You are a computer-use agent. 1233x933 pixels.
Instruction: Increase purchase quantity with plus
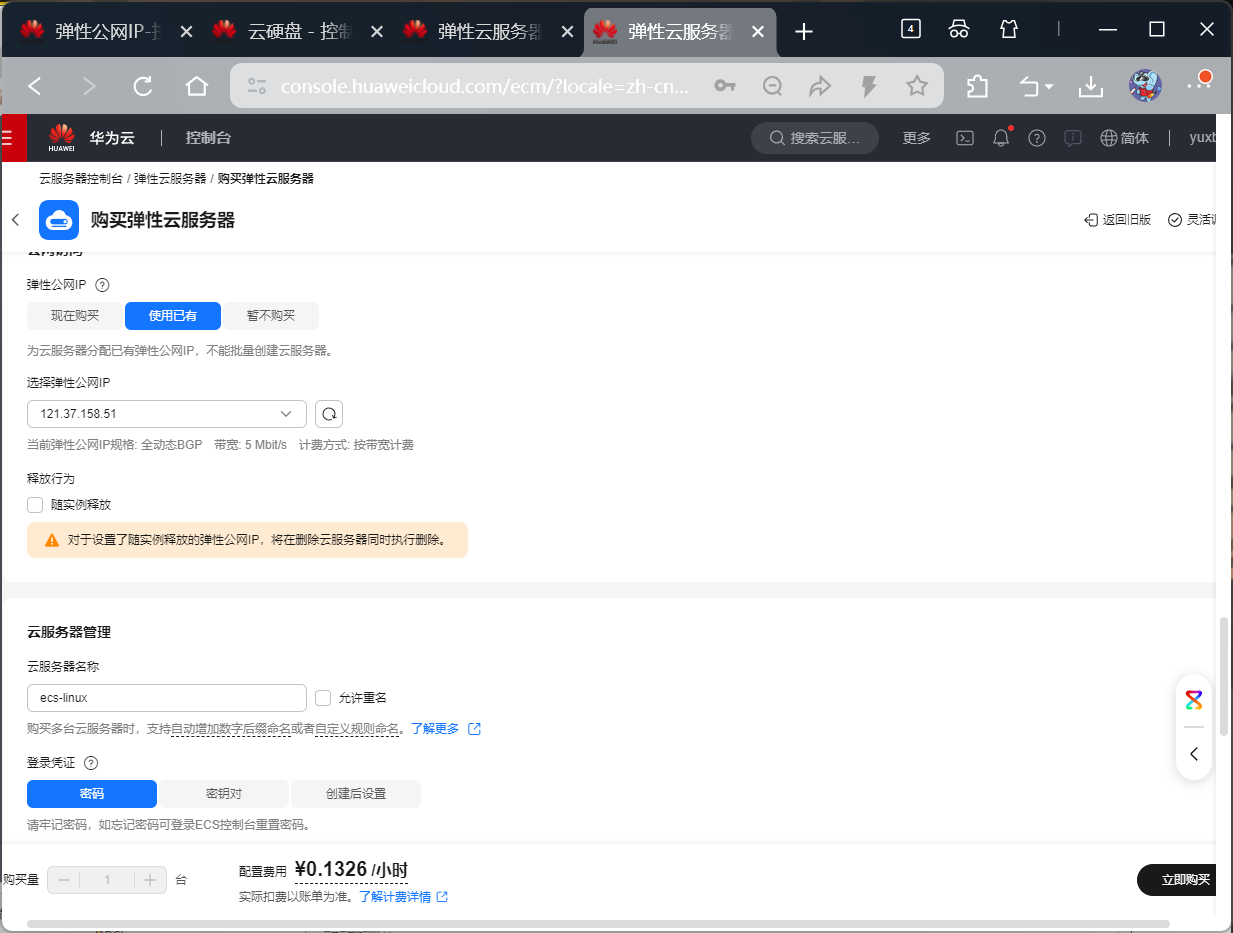tap(150, 880)
